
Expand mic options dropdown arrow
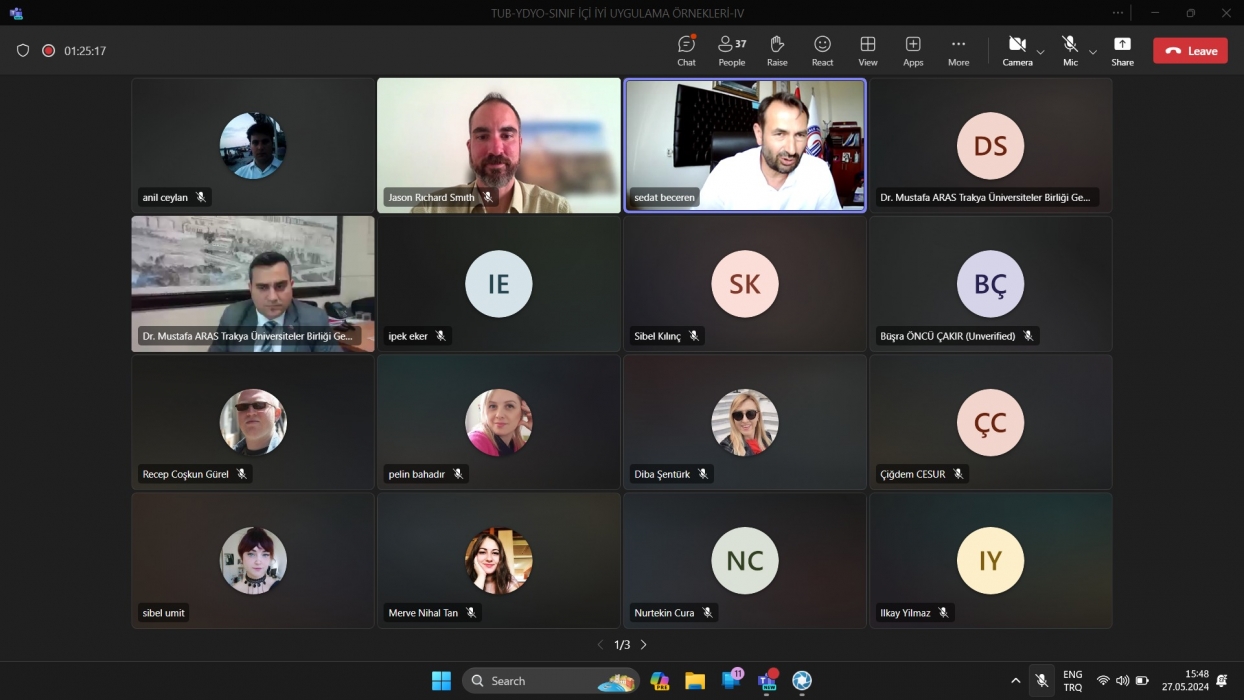tap(1092, 52)
